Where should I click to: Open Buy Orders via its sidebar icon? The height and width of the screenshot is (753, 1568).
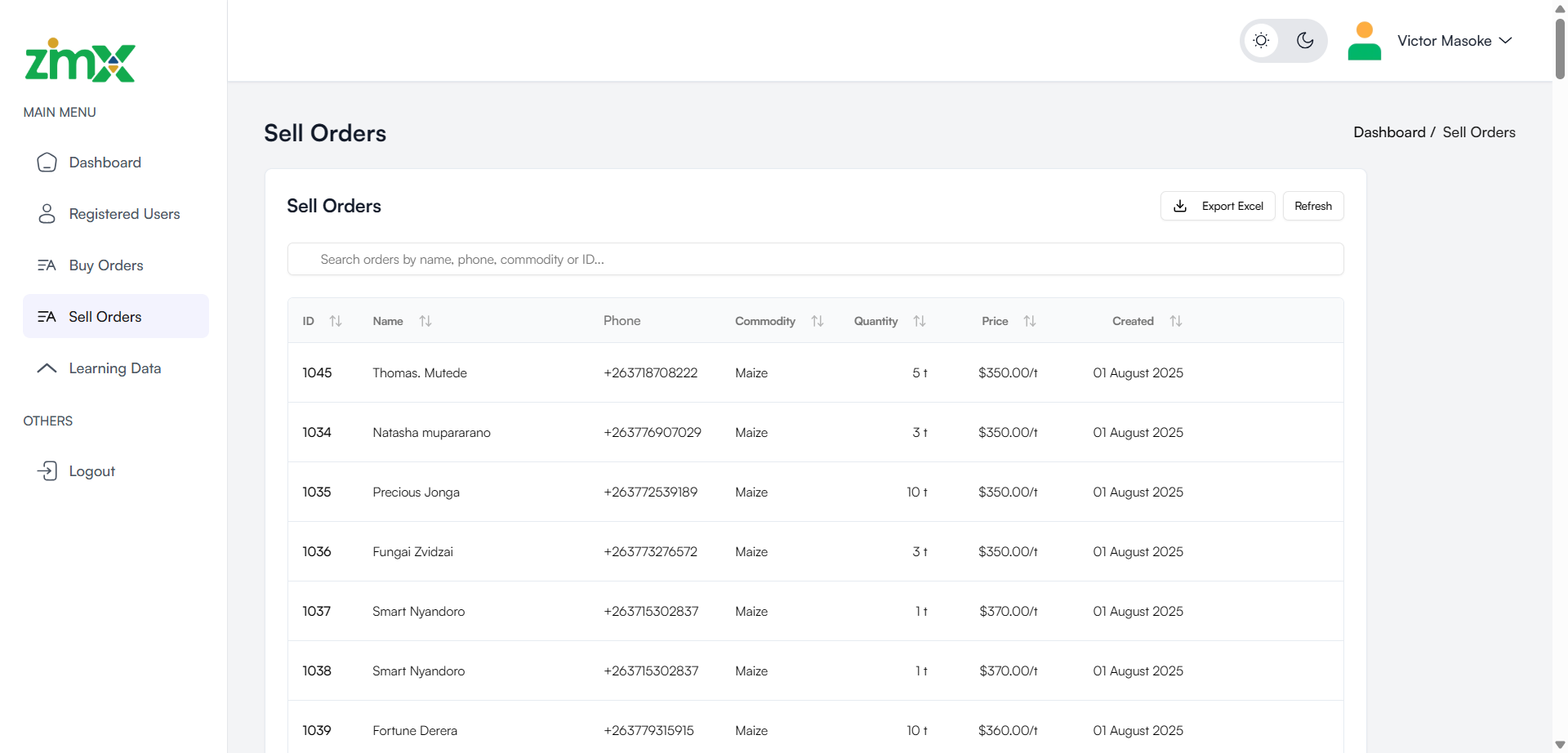pos(47,265)
